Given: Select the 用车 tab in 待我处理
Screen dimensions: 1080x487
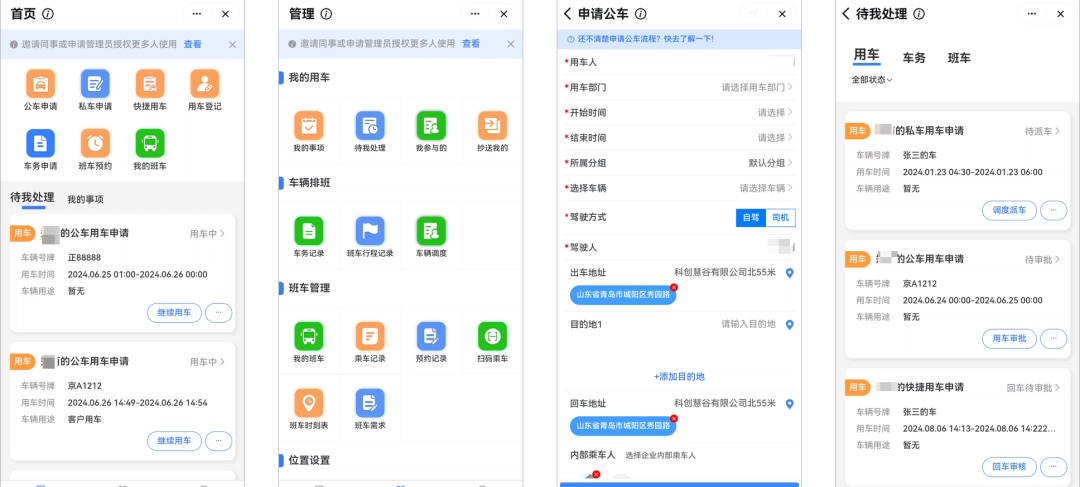Looking at the screenshot, I should (x=866, y=55).
